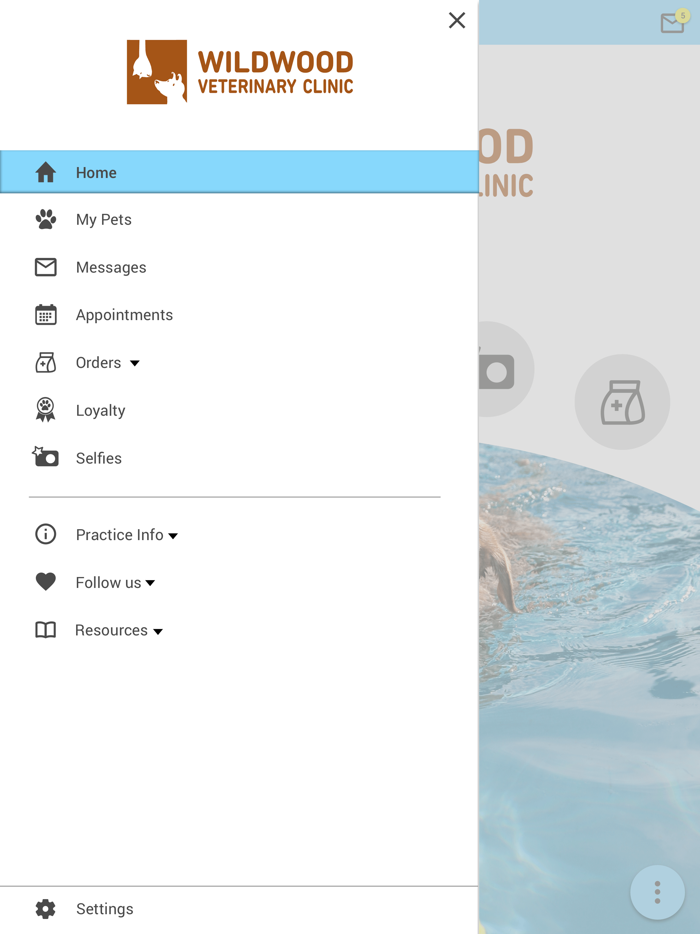Click the heart icon beside Follow us
The height and width of the screenshot is (934, 700).
coord(46,581)
